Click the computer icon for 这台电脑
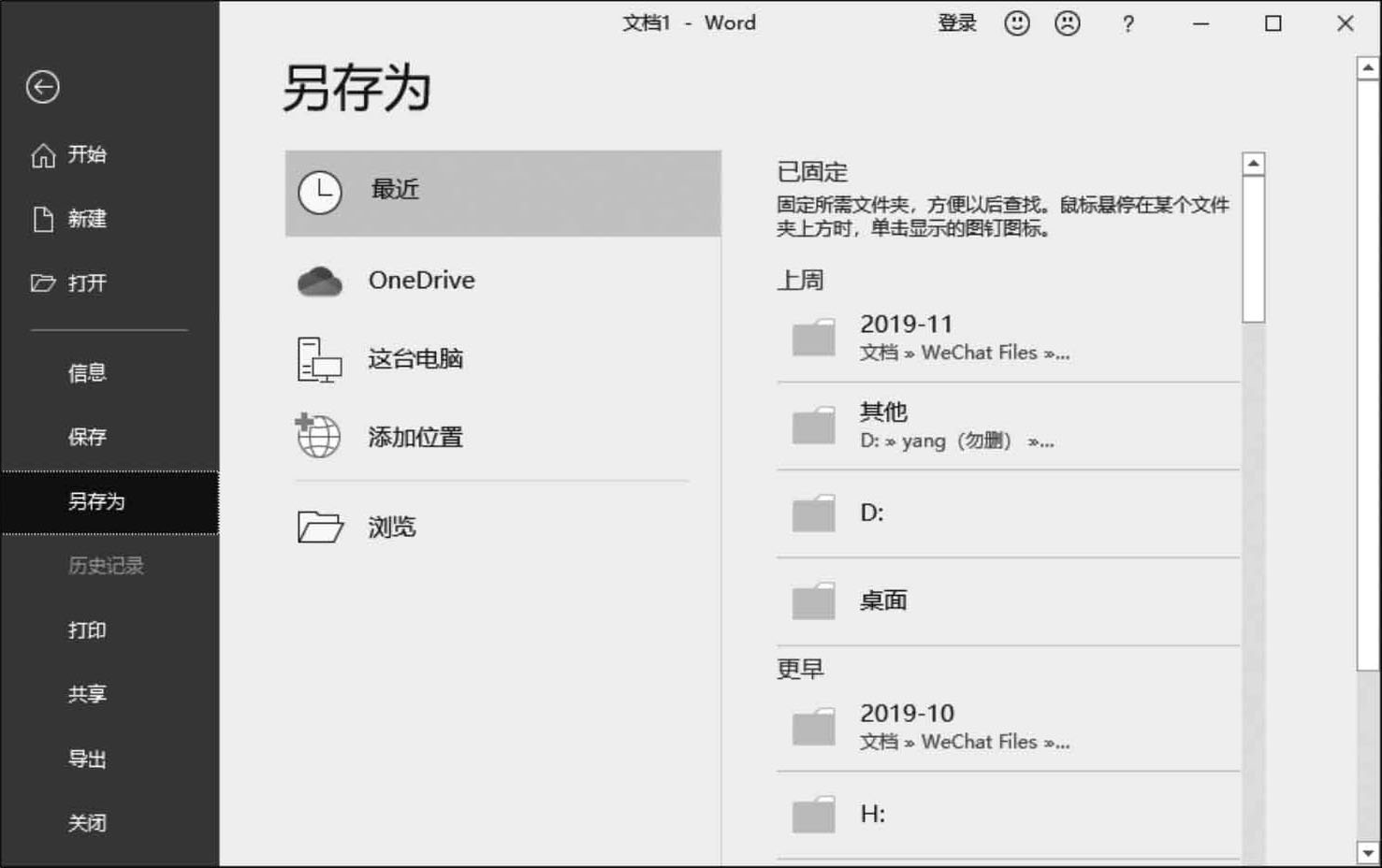1382x868 pixels. (319, 360)
